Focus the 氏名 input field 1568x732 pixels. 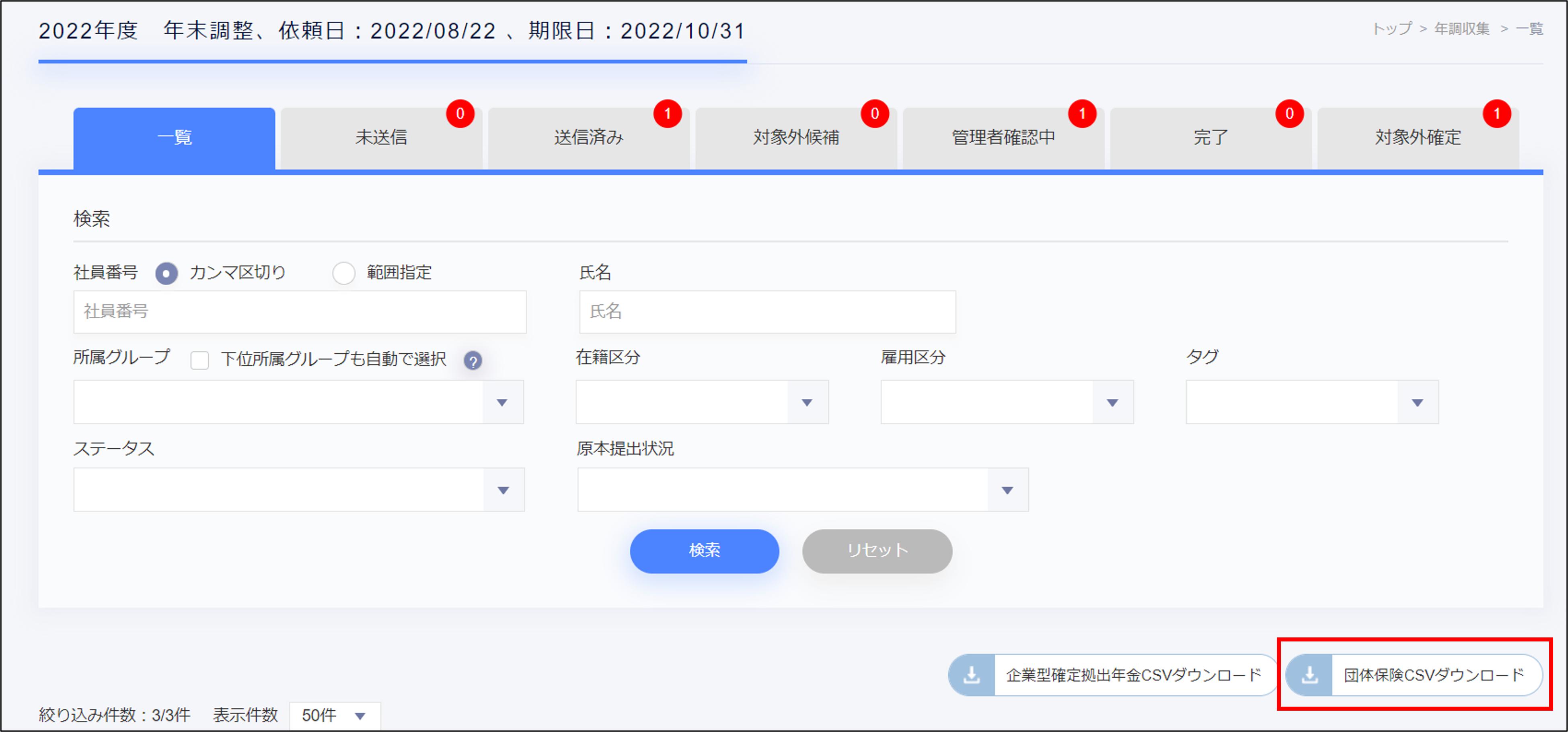tap(767, 312)
